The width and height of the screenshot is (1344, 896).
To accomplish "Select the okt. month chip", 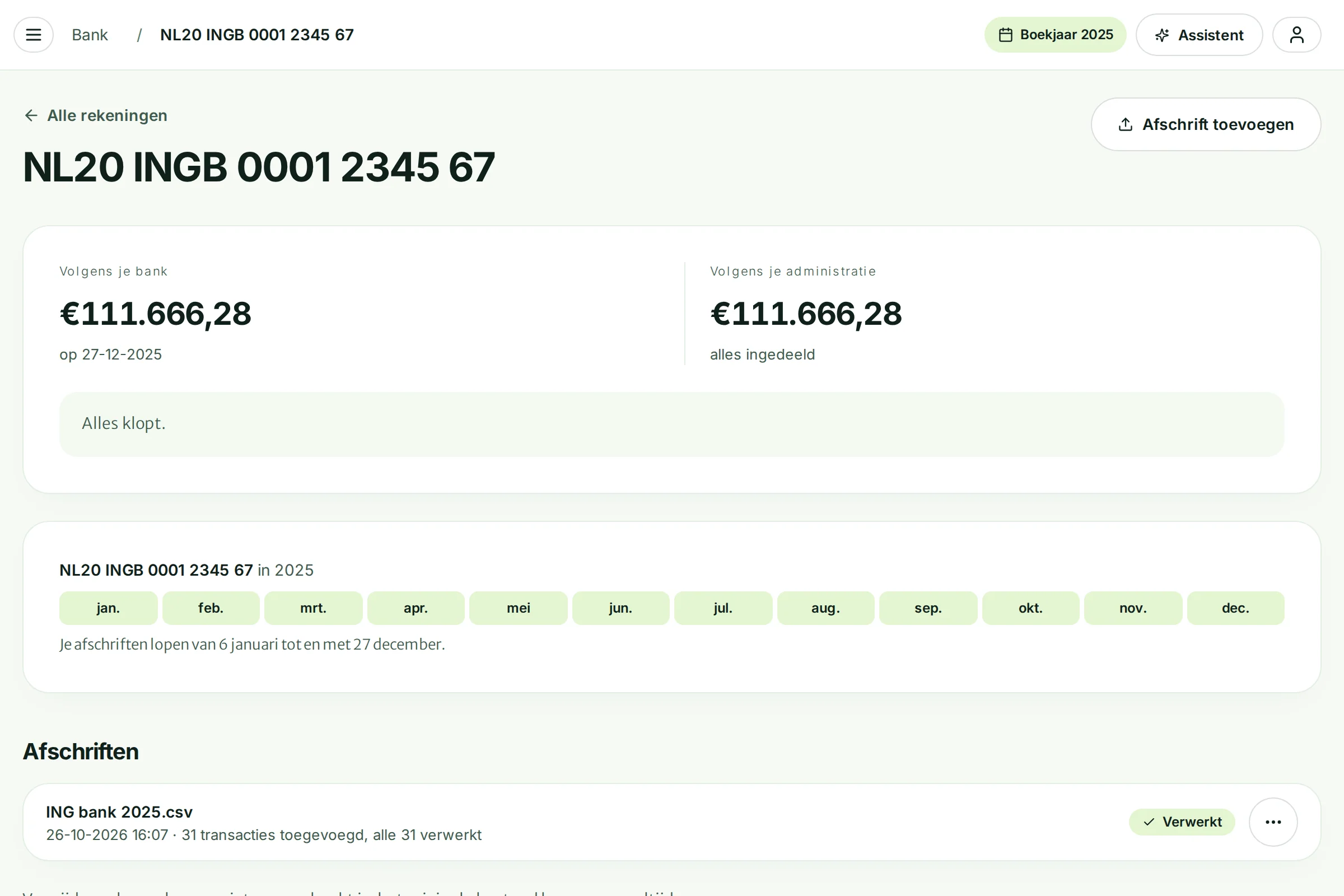I will coord(1030,608).
